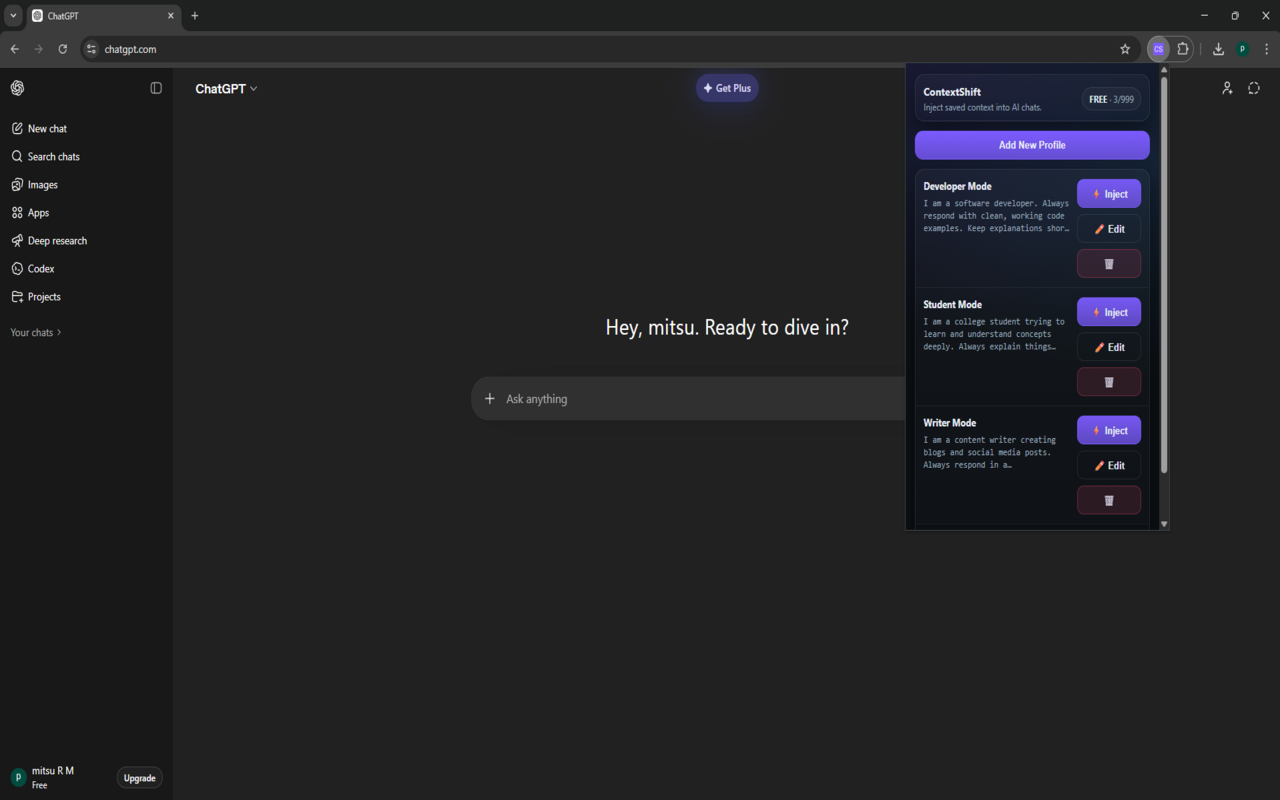Image resolution: width=1280 pixels, height=800 pixels.
Task: Open Projects in the sidebar
Action: pos(44,297)
